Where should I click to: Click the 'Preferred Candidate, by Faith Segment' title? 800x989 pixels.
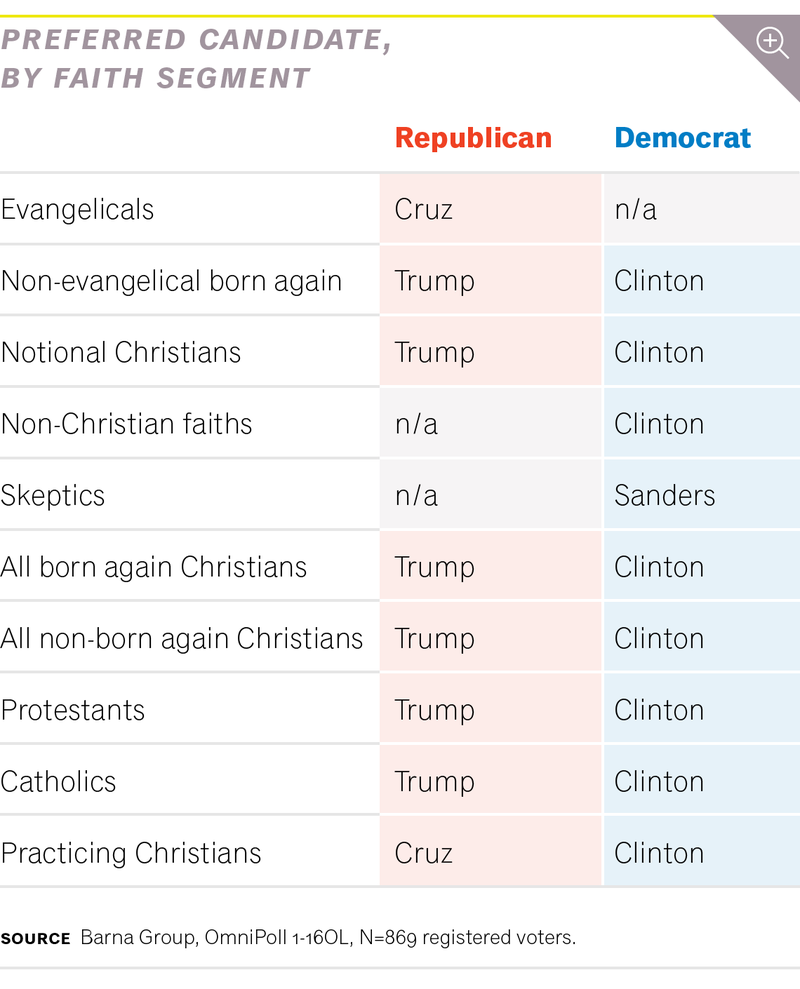click(195, 59)
